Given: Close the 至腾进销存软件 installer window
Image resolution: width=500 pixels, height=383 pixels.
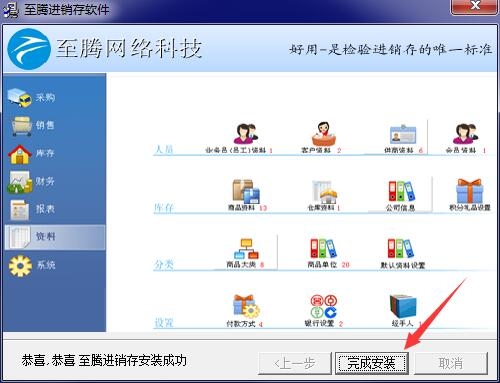Looking at the screenshot, I should coord(474,6).
